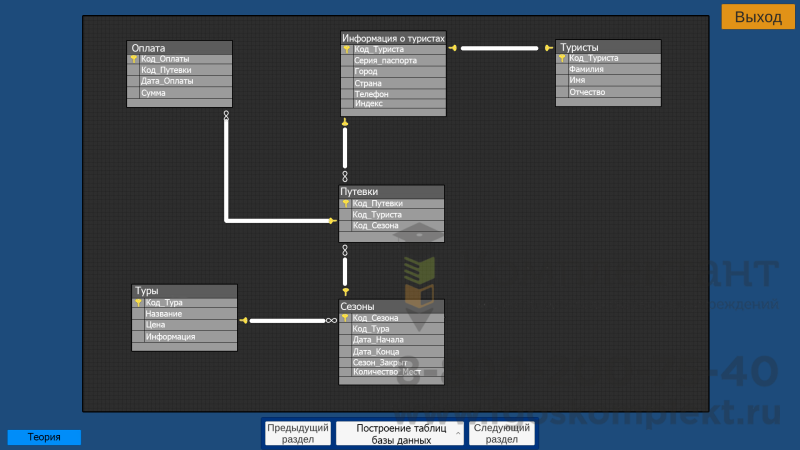Viewport: 800px width, 450px height.
Task: Click the key icon next to Код_Сезона in Сезоны
Action: [346, 317]
